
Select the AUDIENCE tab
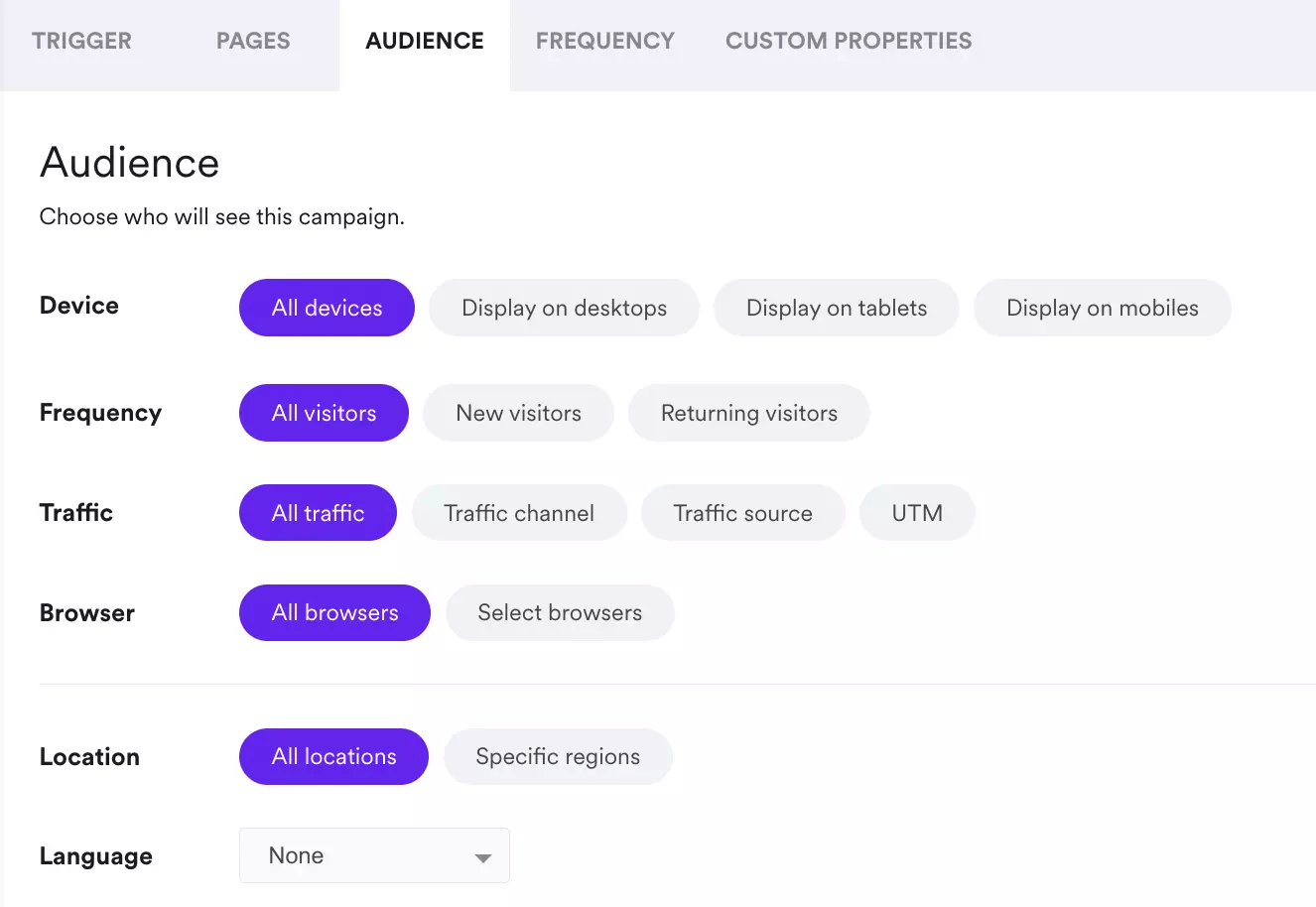pyautogui.click(x=424, y=41)
